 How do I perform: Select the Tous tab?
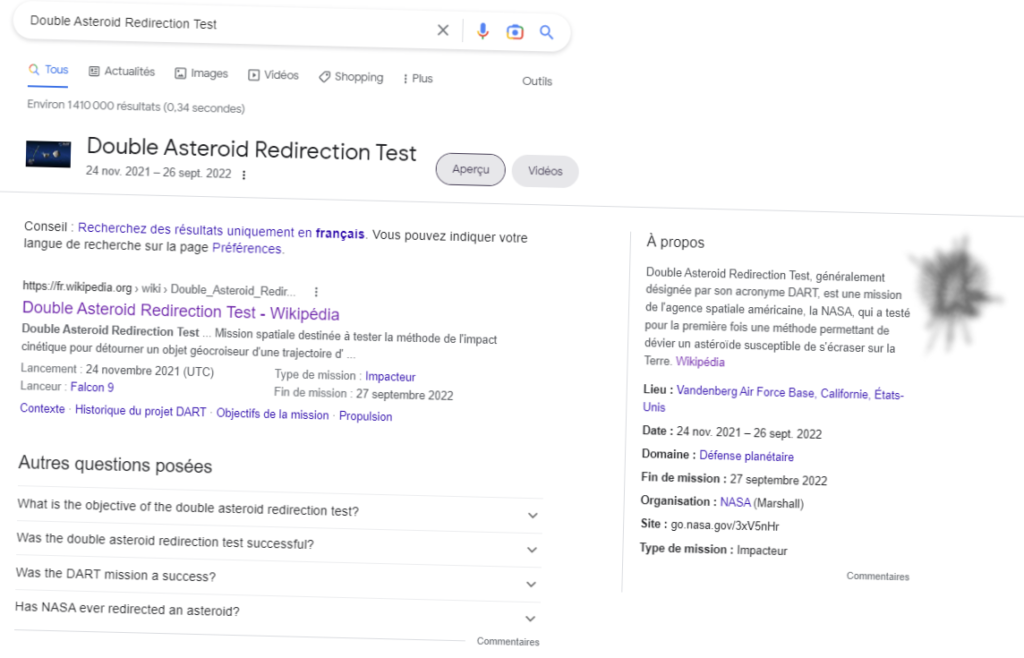coord(48,69)
